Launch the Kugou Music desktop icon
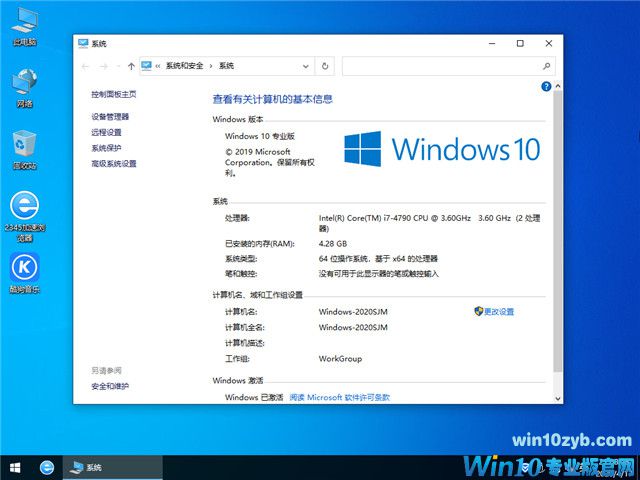The width and height of the screenshot is (640, 480). point(24,273)
